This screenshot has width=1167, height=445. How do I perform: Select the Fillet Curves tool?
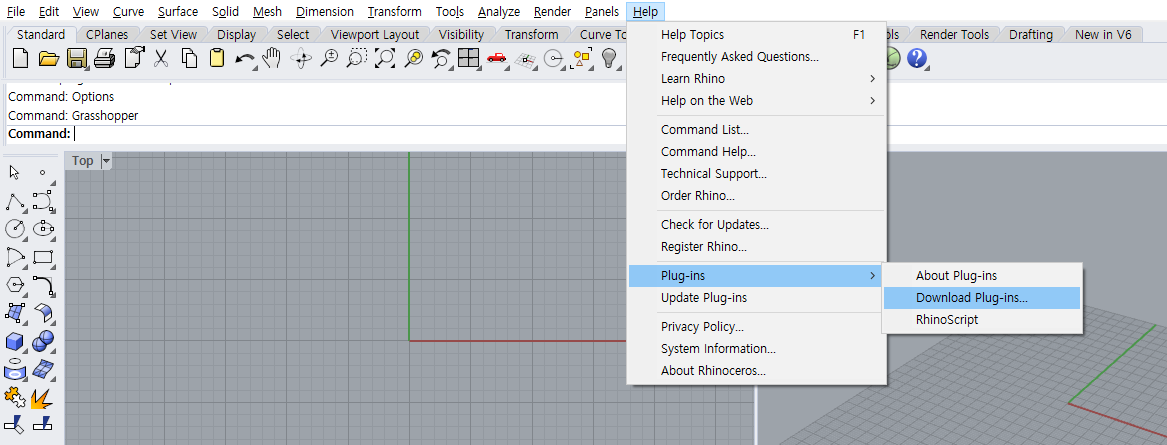point(43,284)
